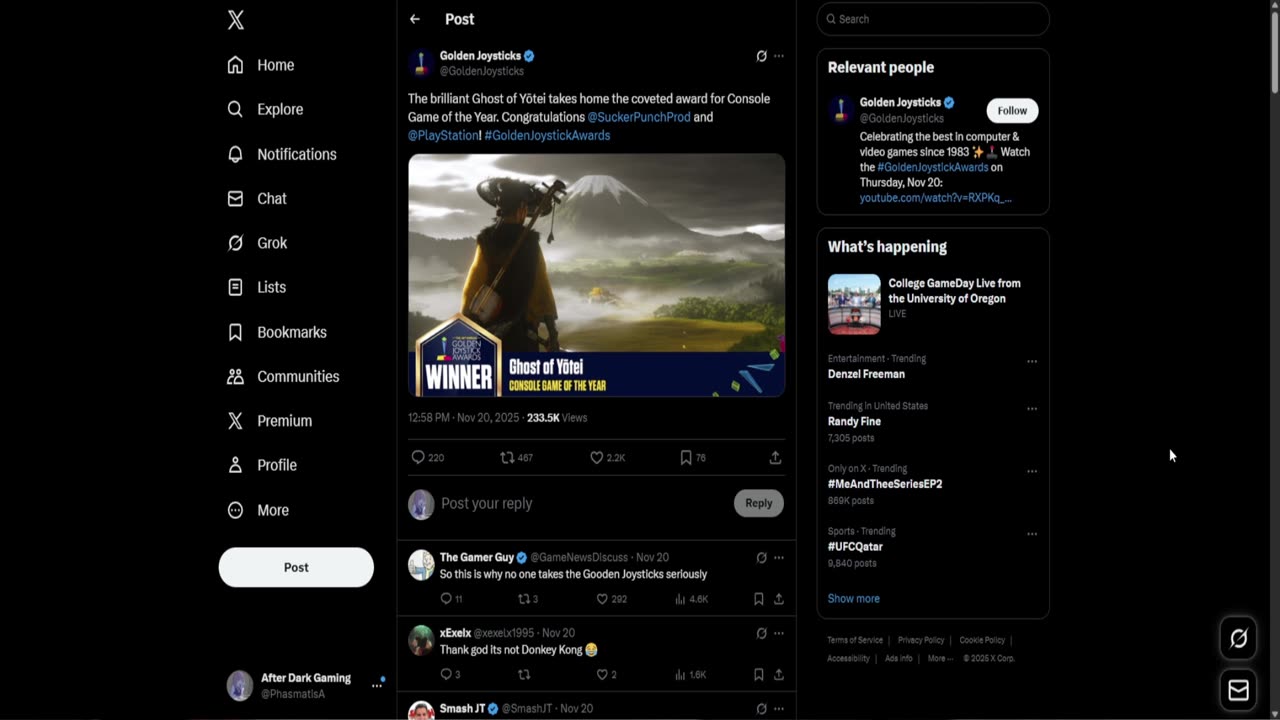
Task: Open Profile in the sidebar
Action: 262,465
